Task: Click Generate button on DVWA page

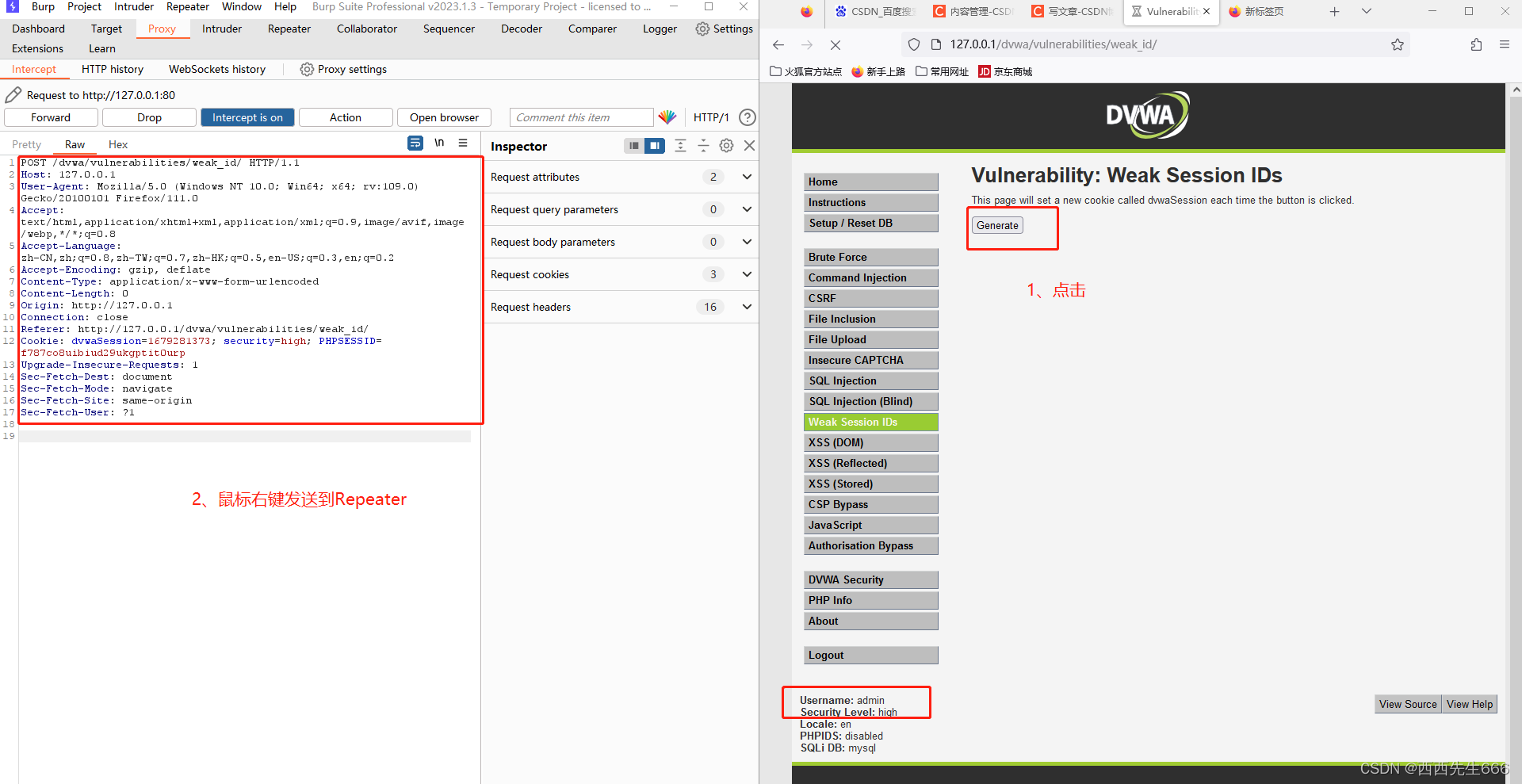Action: tap(997, 225)
